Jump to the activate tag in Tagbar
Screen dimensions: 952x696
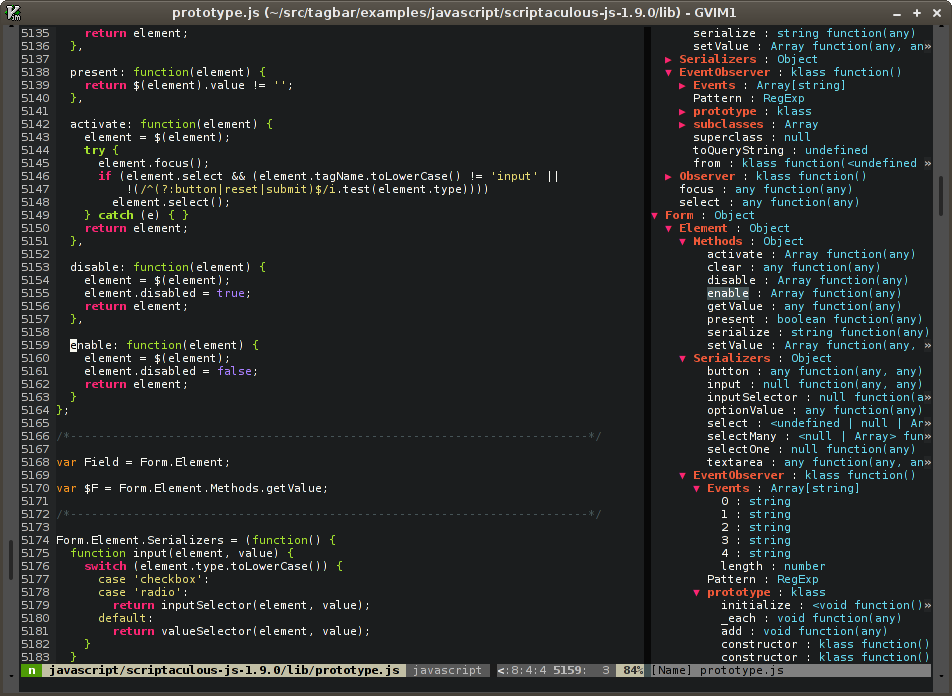coord(734,254)
